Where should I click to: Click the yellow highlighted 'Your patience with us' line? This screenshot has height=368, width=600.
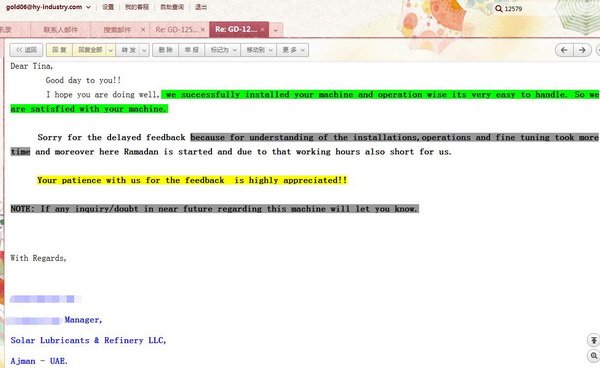point(192,180)
